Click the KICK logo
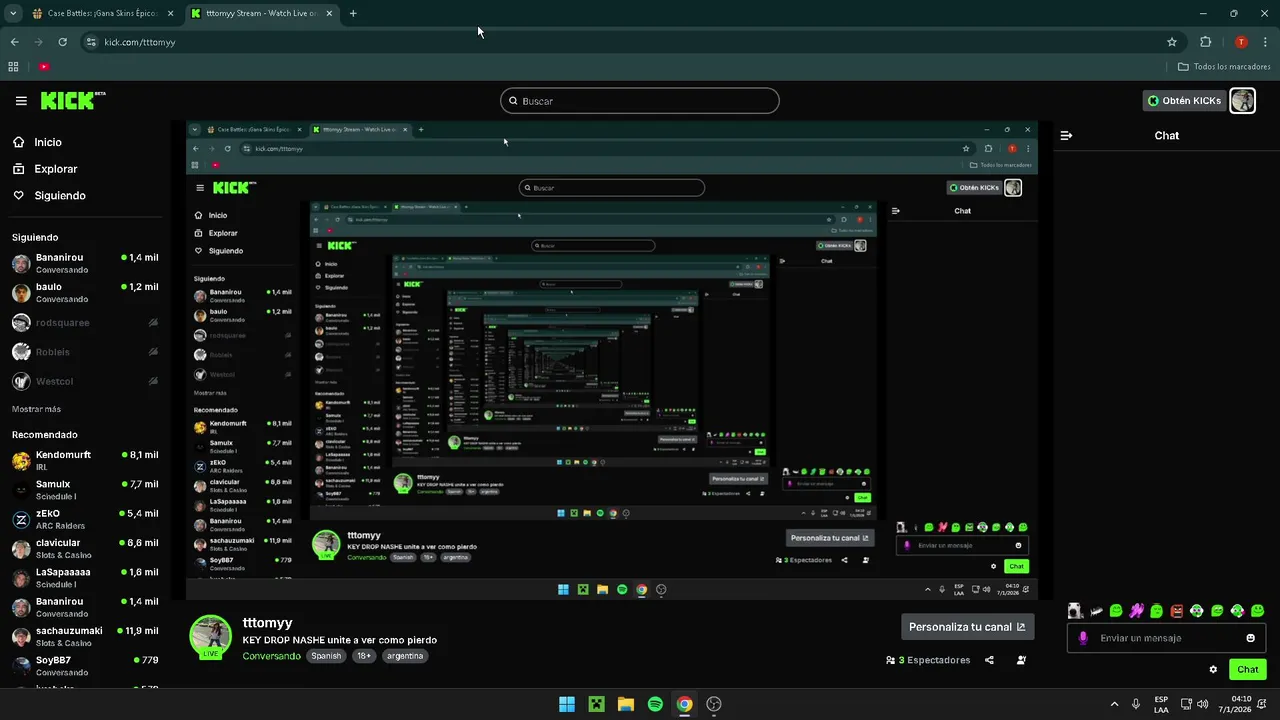1280x720 pixels. [x=72, y=101]
